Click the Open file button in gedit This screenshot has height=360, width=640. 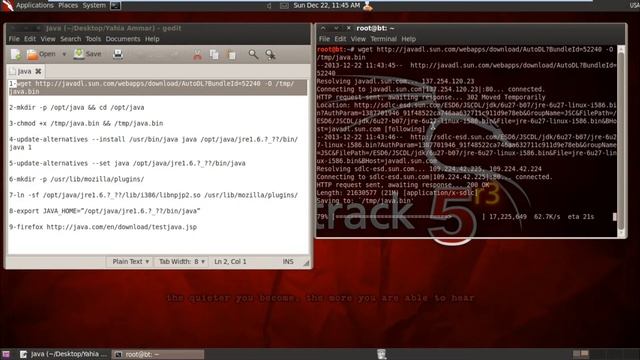pyautogui.click(x=41, y=54)
